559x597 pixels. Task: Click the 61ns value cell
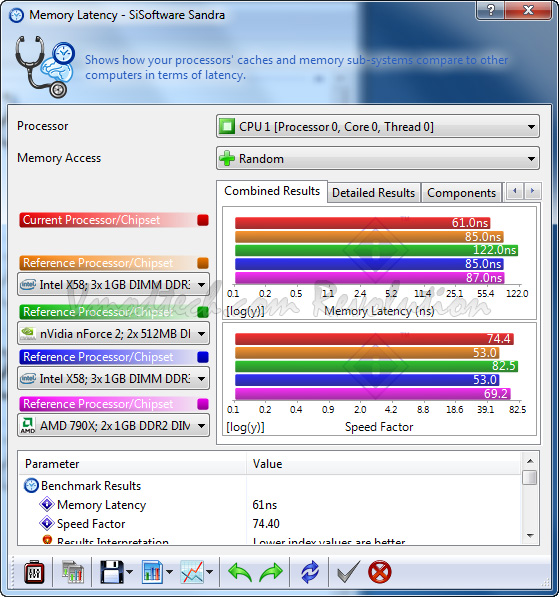tap(265, 505)
